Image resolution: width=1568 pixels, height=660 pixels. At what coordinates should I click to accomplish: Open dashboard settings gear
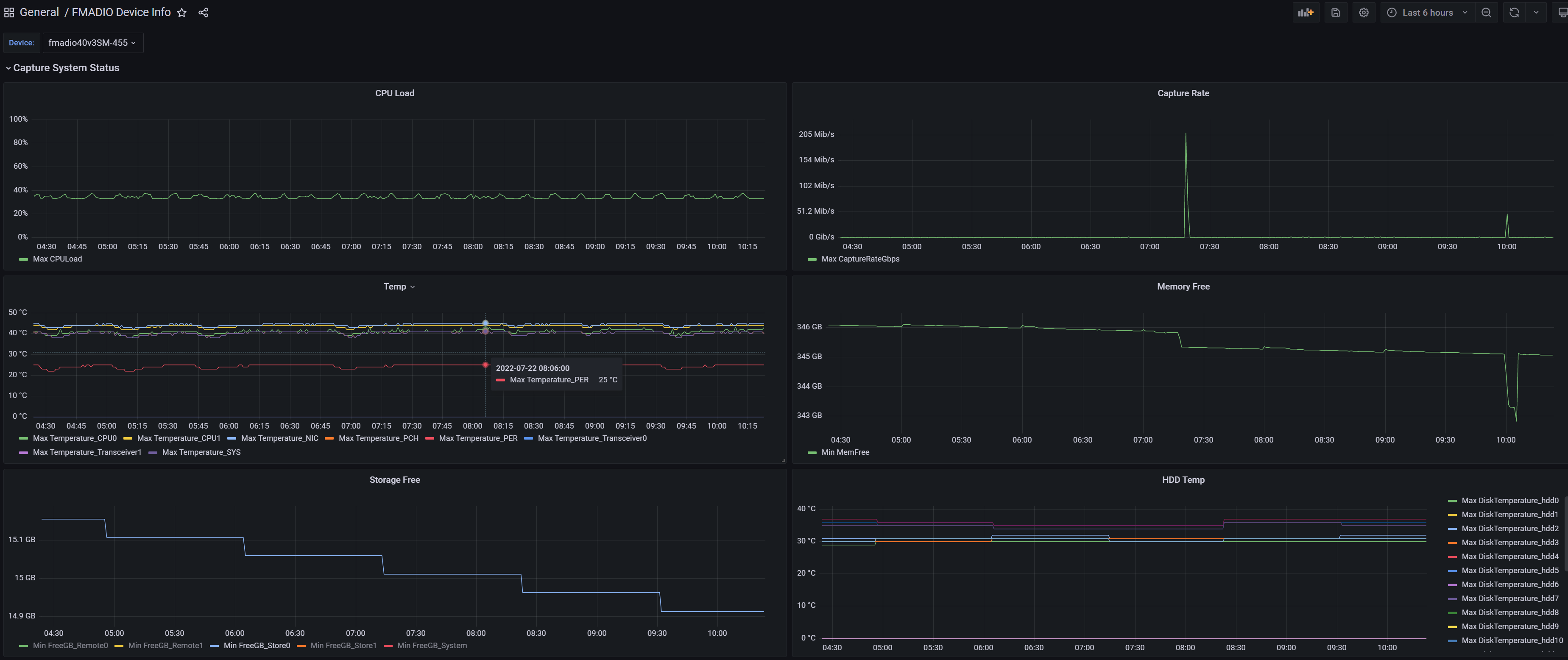(x=1364, y=13)
